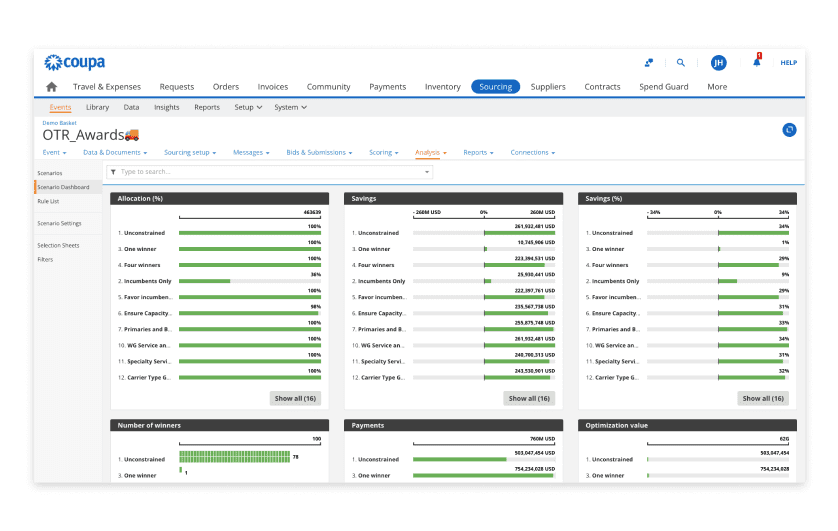The height and width of the screenshot is (531, 838).
Task: Click Show all (16) under Allocation
Action: [x=295, y=399]
